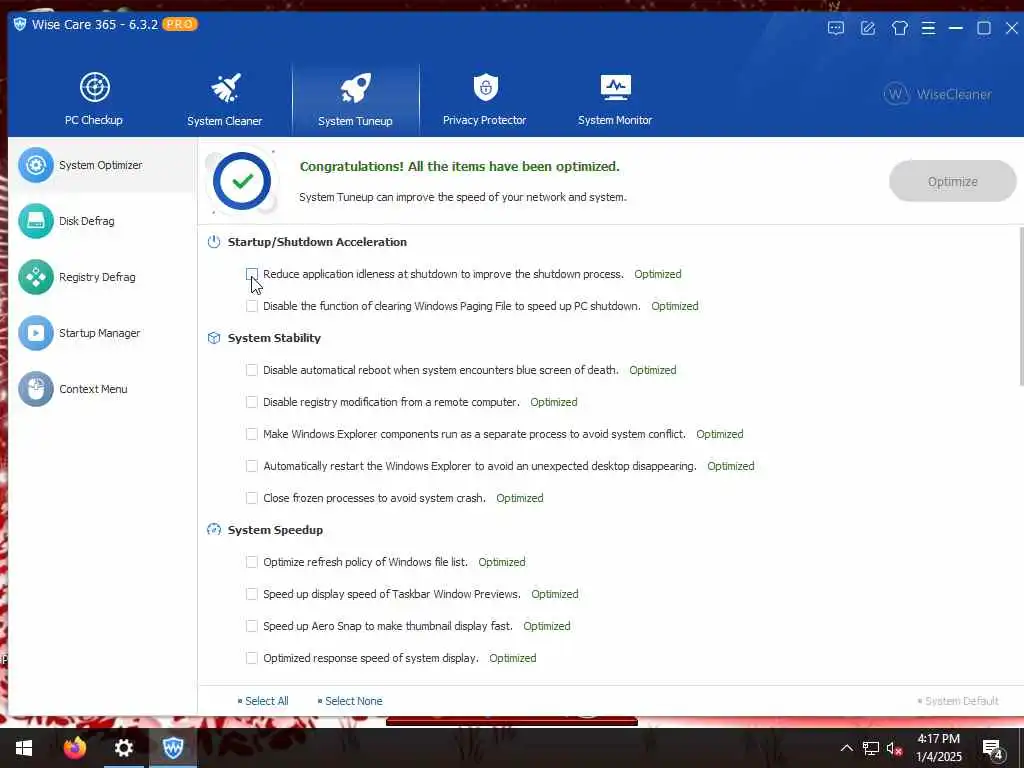Click the 'Startup/Shutdown Acceleration' heading
1024x768 pixels.
pyautogui.click(x=317, y=242)
